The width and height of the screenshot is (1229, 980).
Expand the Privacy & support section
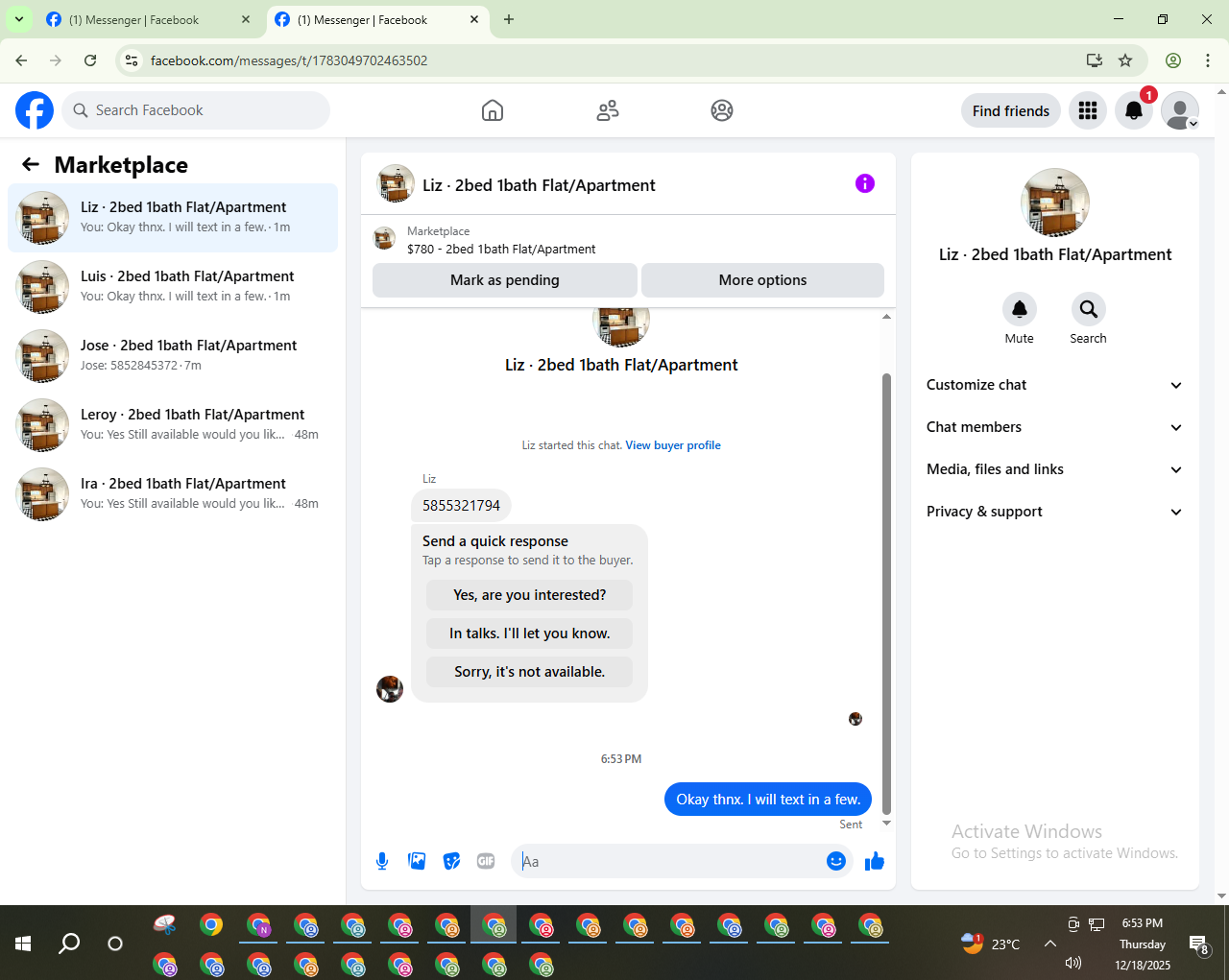point(1054,512)
